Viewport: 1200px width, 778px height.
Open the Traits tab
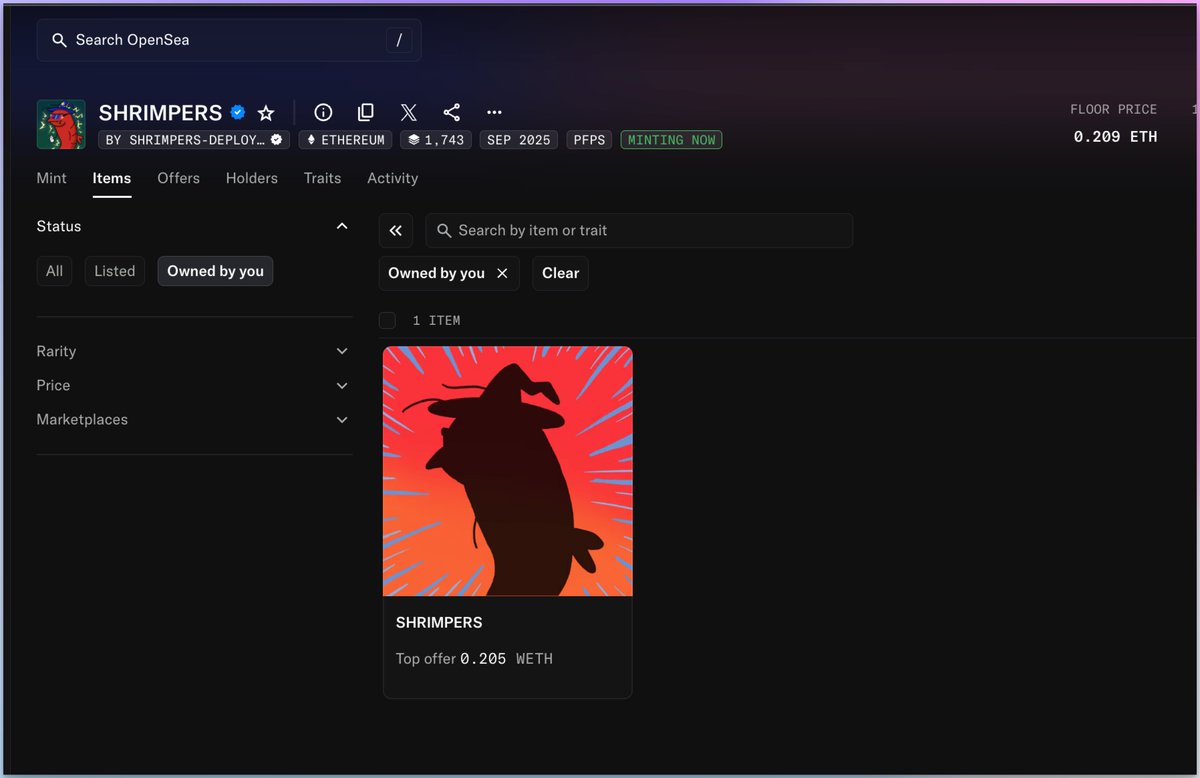[323, 178]
